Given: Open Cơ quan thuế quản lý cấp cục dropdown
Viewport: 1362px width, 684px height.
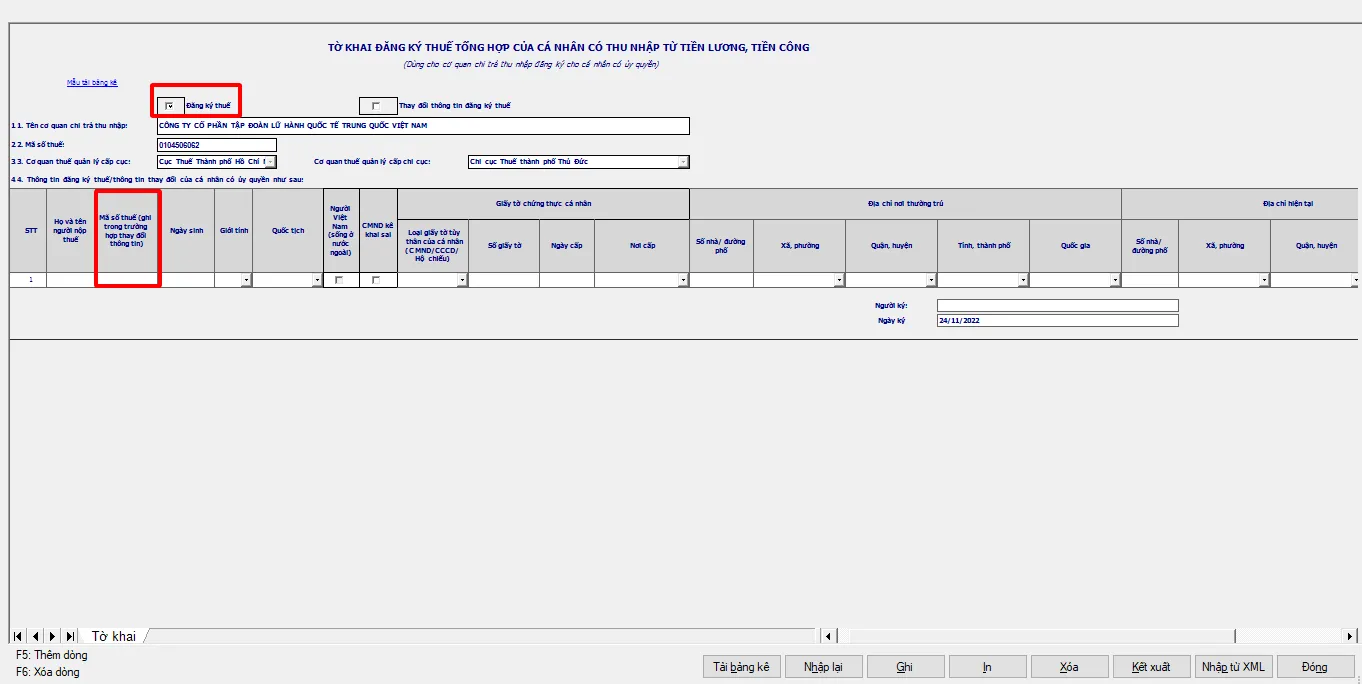Looking at the screenshot, I should coord(270,162).
